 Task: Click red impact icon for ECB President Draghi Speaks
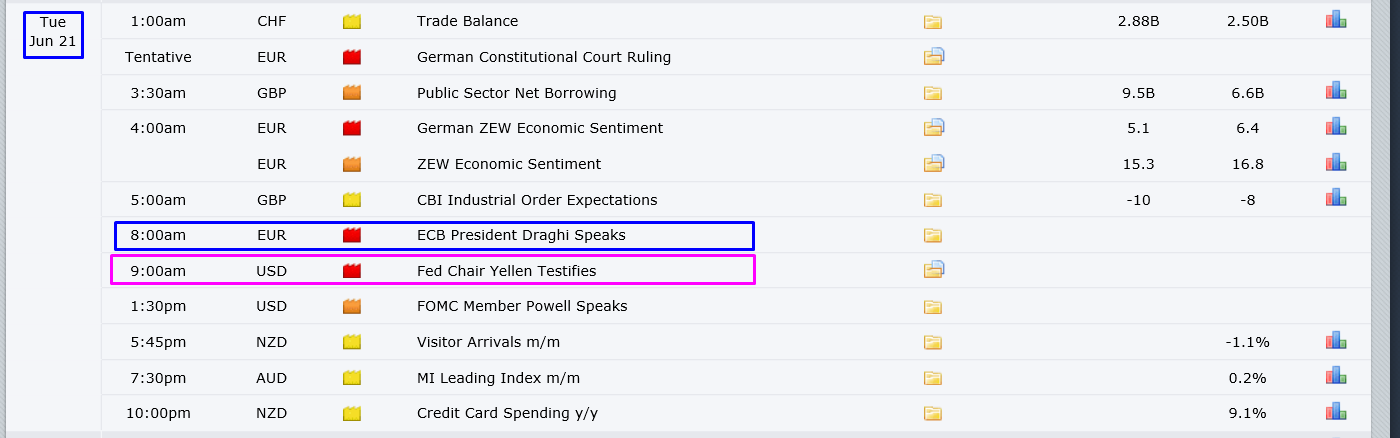point(351,235)
